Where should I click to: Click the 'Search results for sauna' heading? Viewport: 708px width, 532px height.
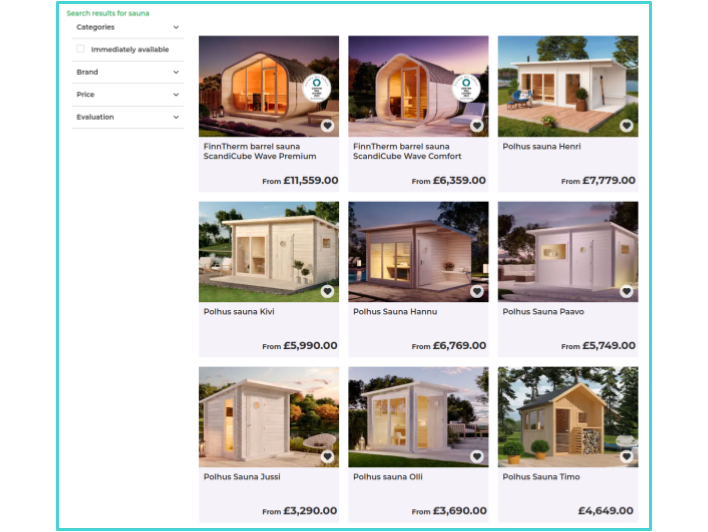pyautogui.click(x=108, y=13)
